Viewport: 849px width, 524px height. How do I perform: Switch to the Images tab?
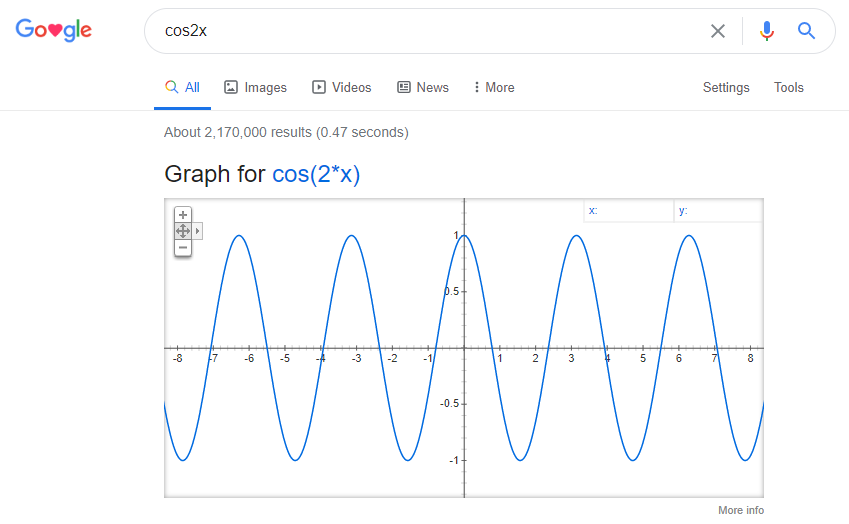point(255,88)
